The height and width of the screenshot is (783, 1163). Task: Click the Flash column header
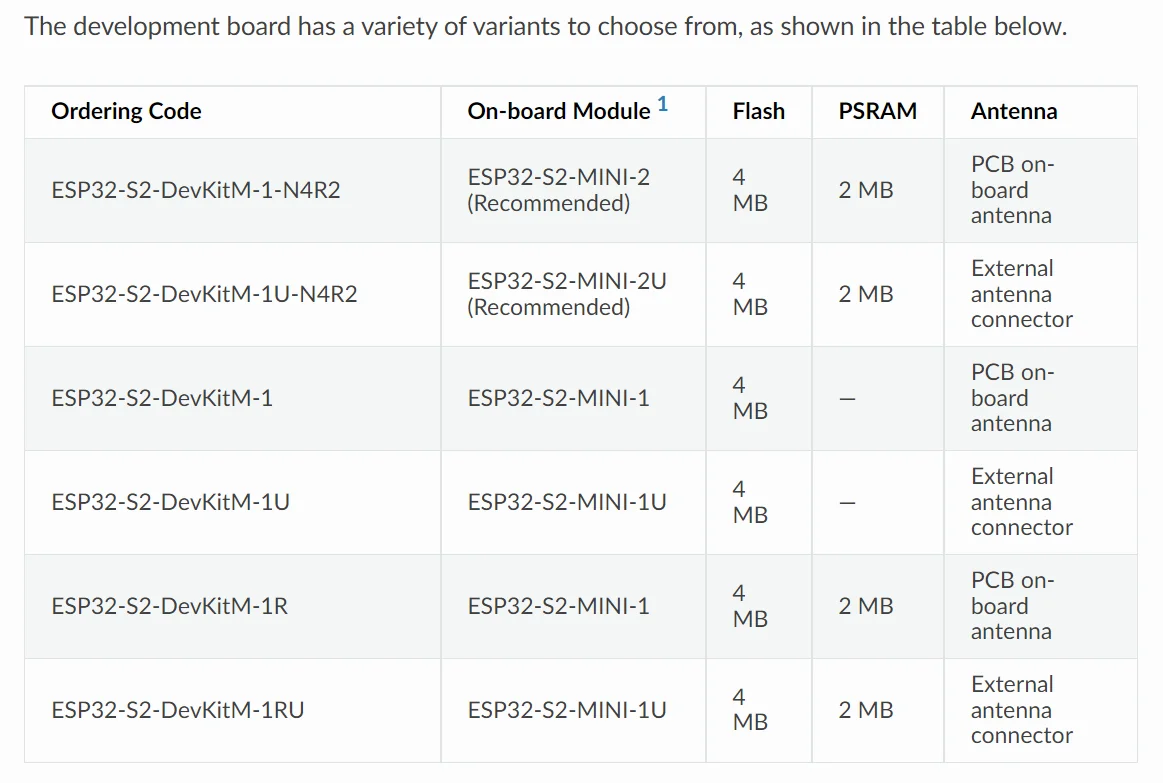758,111
